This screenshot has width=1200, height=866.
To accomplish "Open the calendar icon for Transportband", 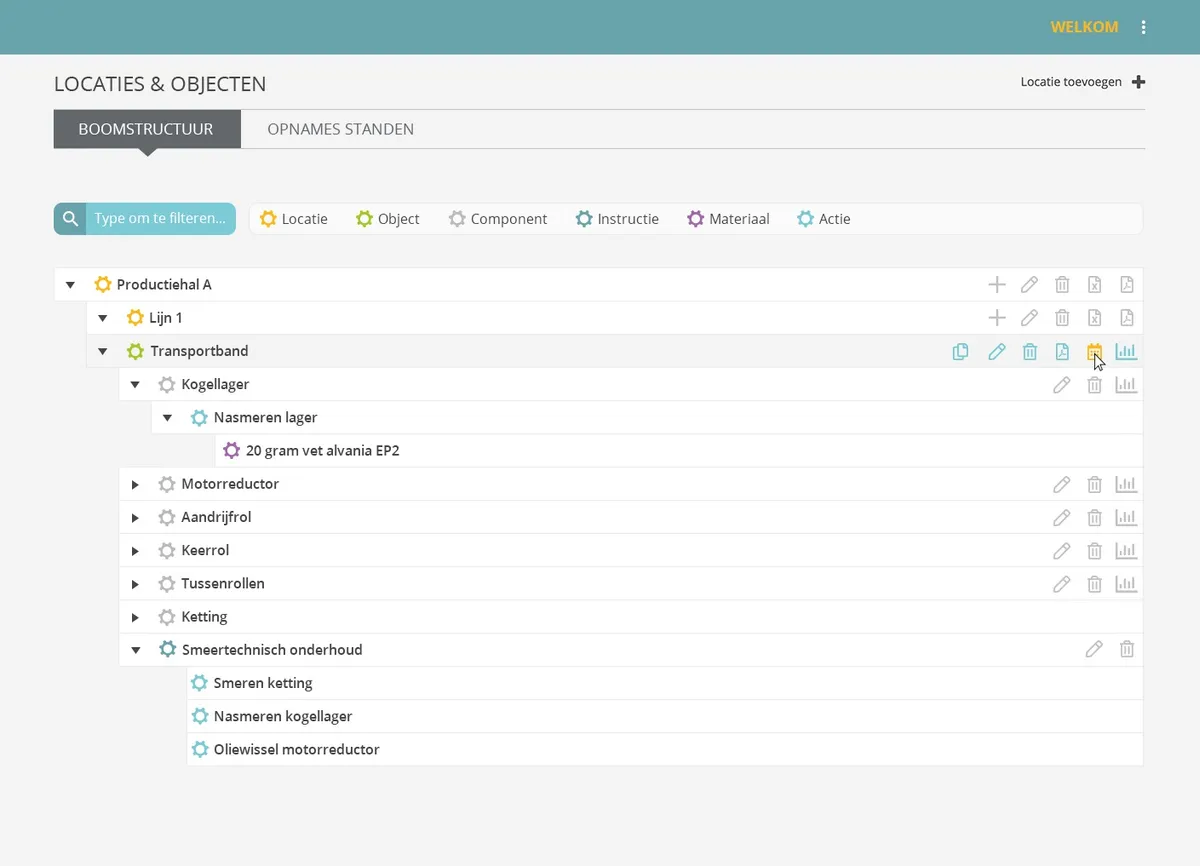I will (1094, 351).
